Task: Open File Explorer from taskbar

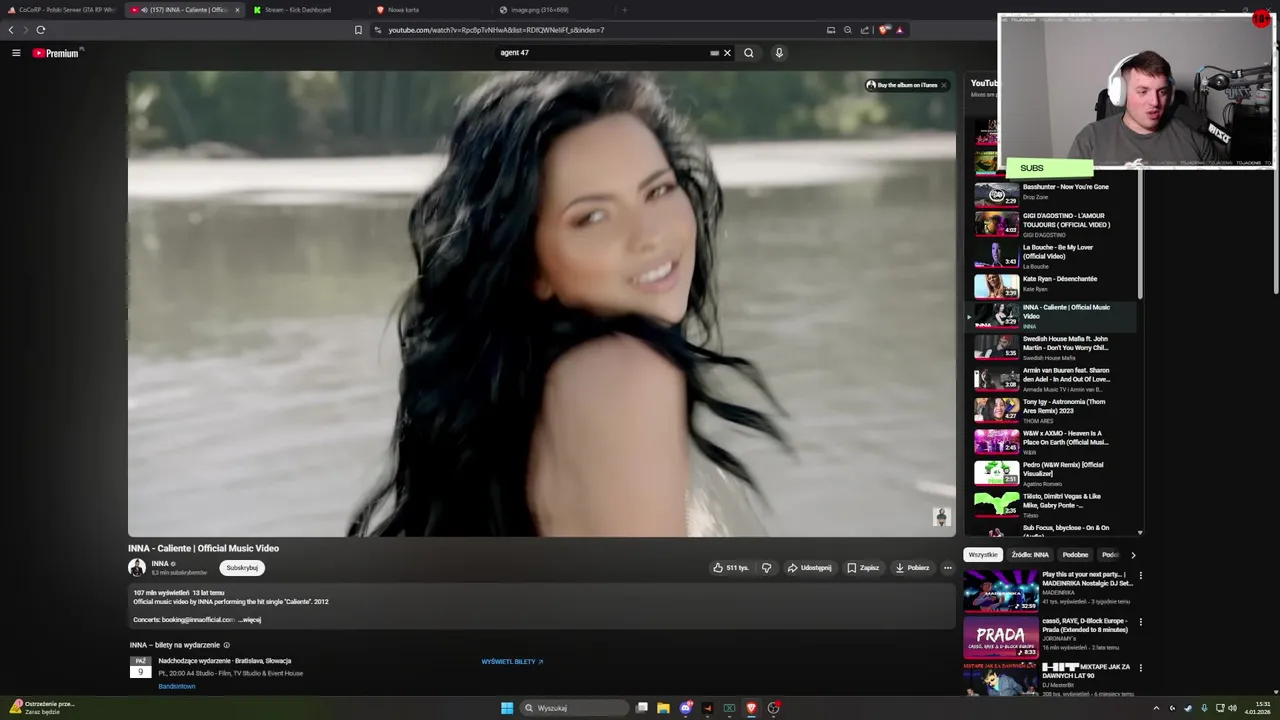Action: [663, 708]
